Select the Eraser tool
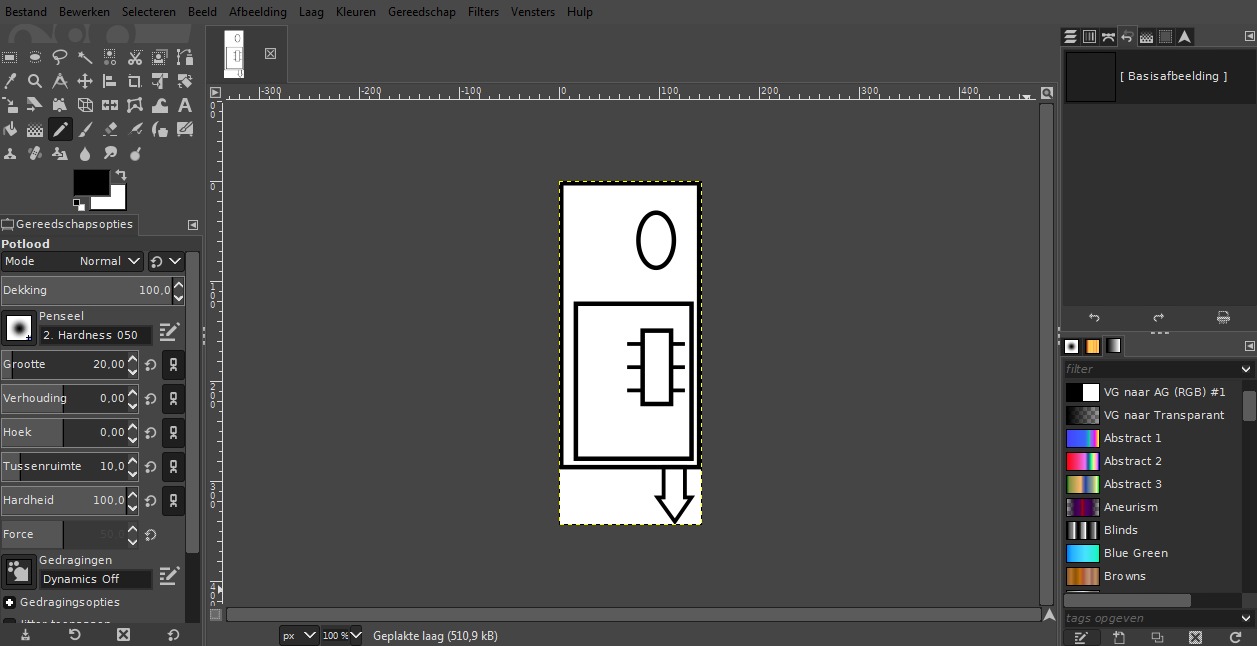Screen dimensions: 1257x646 tap(110, 129)
